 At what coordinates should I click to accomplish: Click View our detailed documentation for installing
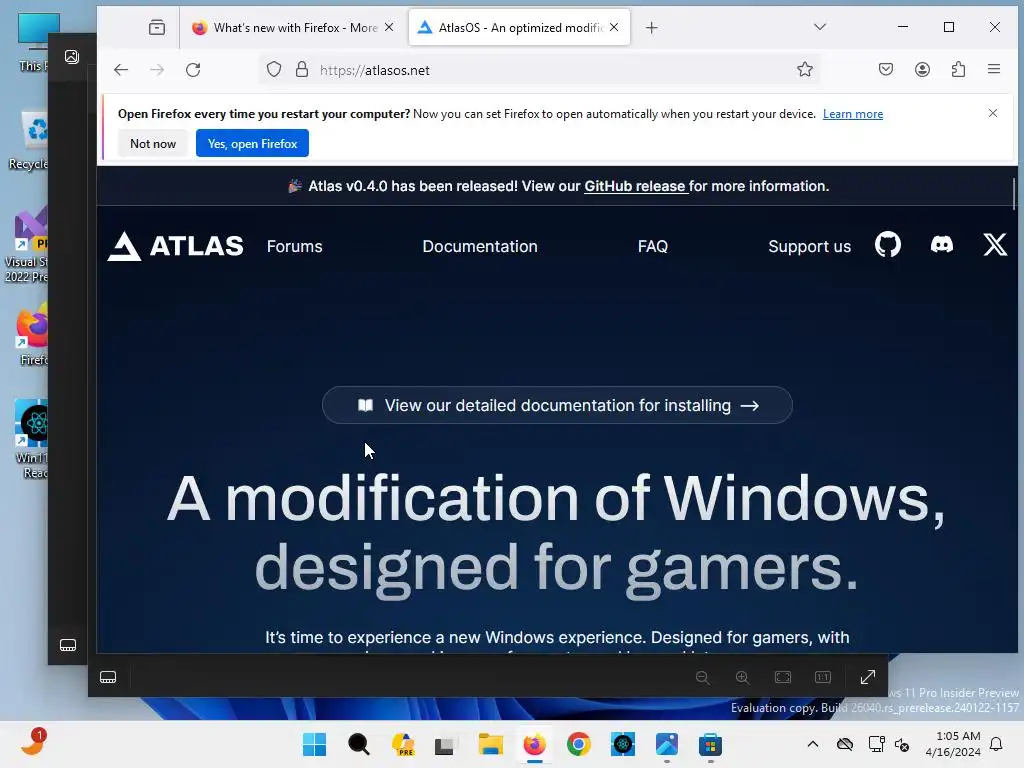pos(557,406)
